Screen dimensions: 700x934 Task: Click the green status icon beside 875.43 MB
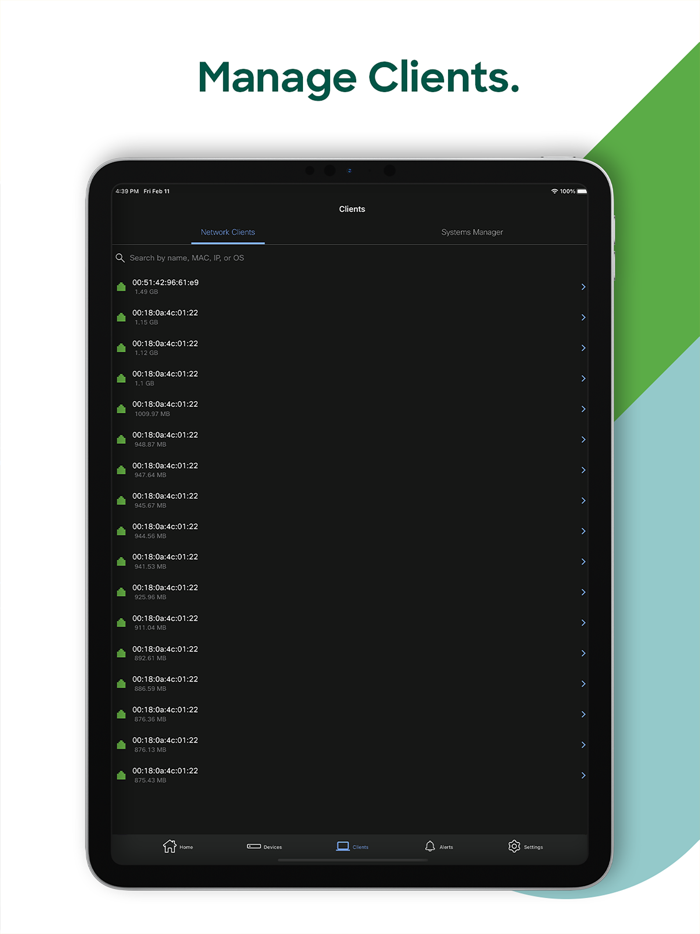click(121, 776)
